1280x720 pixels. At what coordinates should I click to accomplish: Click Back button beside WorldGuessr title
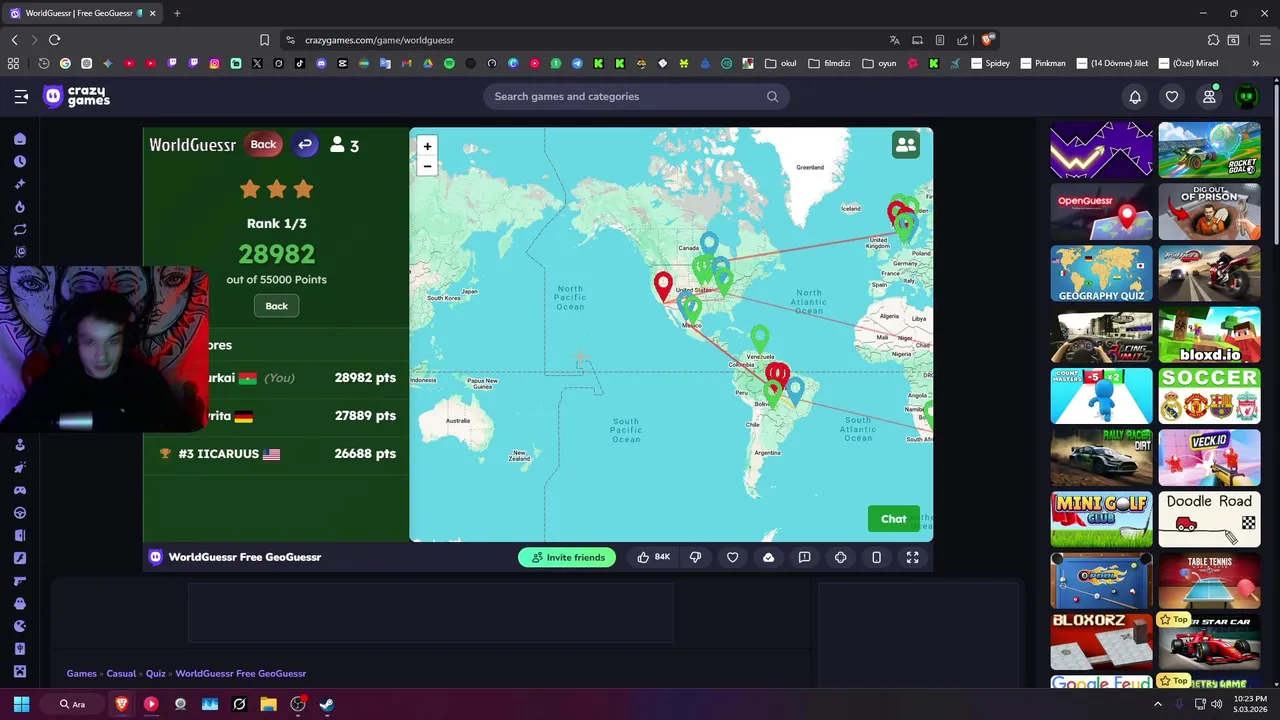click(x=263, y=144)
